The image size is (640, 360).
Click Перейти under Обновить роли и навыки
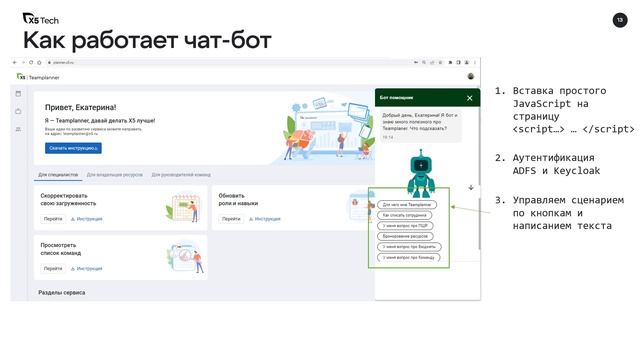pos(231,219)
